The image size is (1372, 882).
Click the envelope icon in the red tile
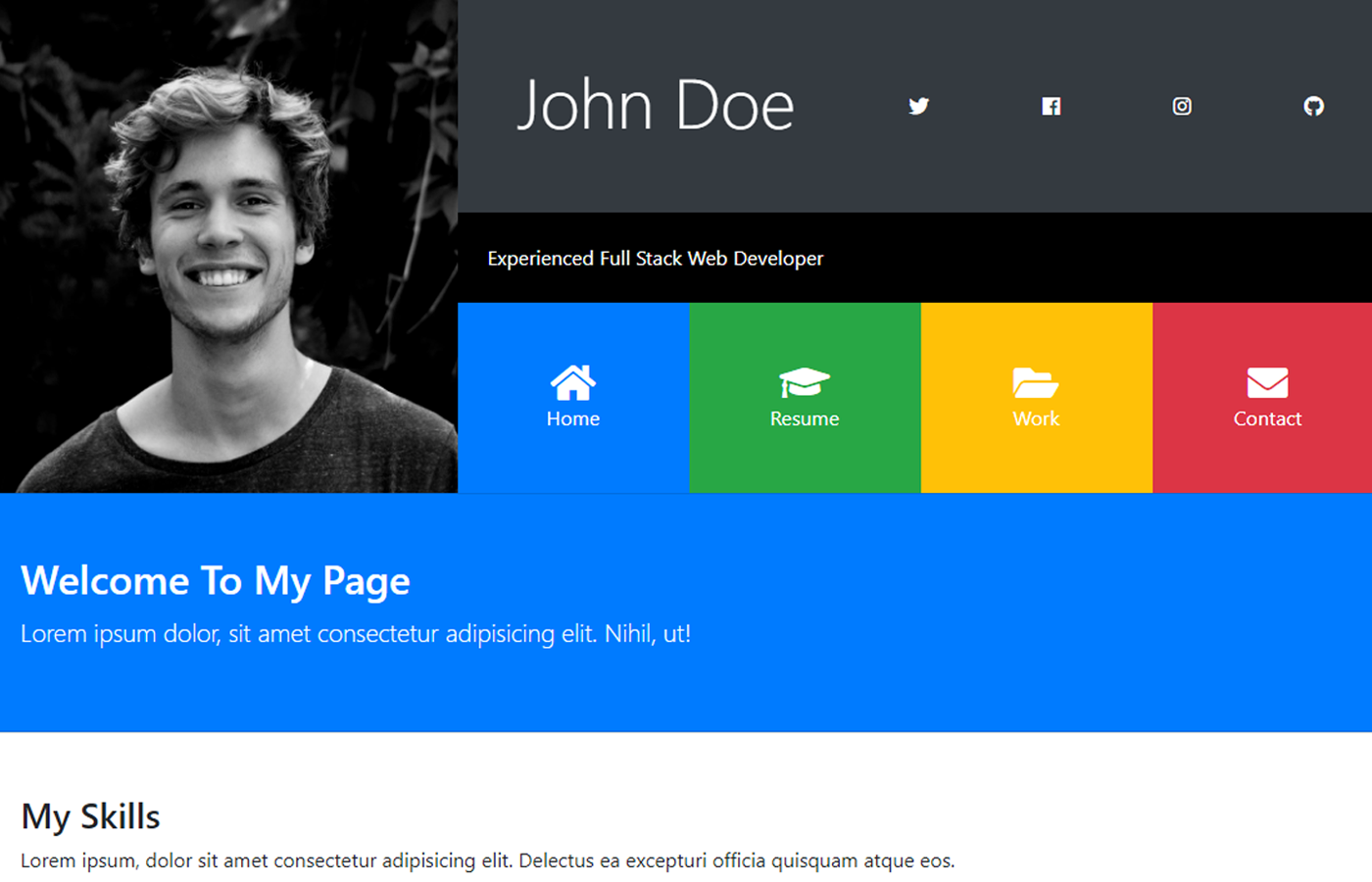click(x=1267, y=383)
